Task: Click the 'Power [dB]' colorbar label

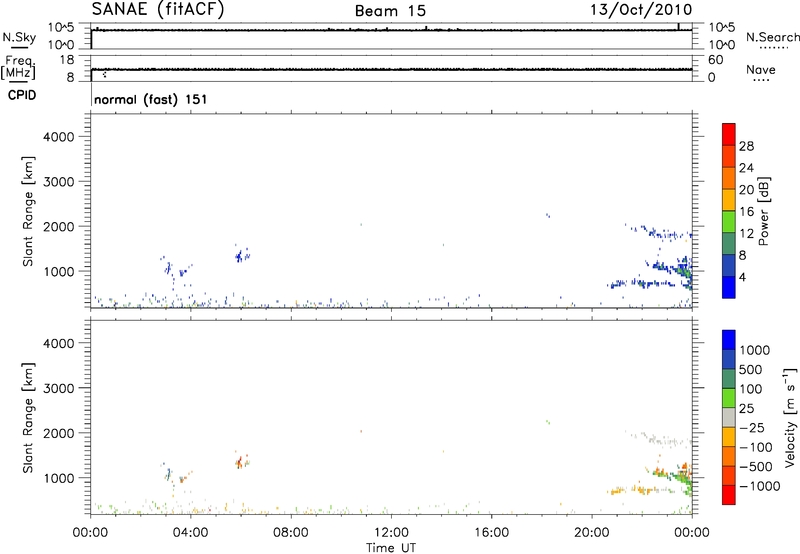Action: pyautogui.click(x=763, y=211)
